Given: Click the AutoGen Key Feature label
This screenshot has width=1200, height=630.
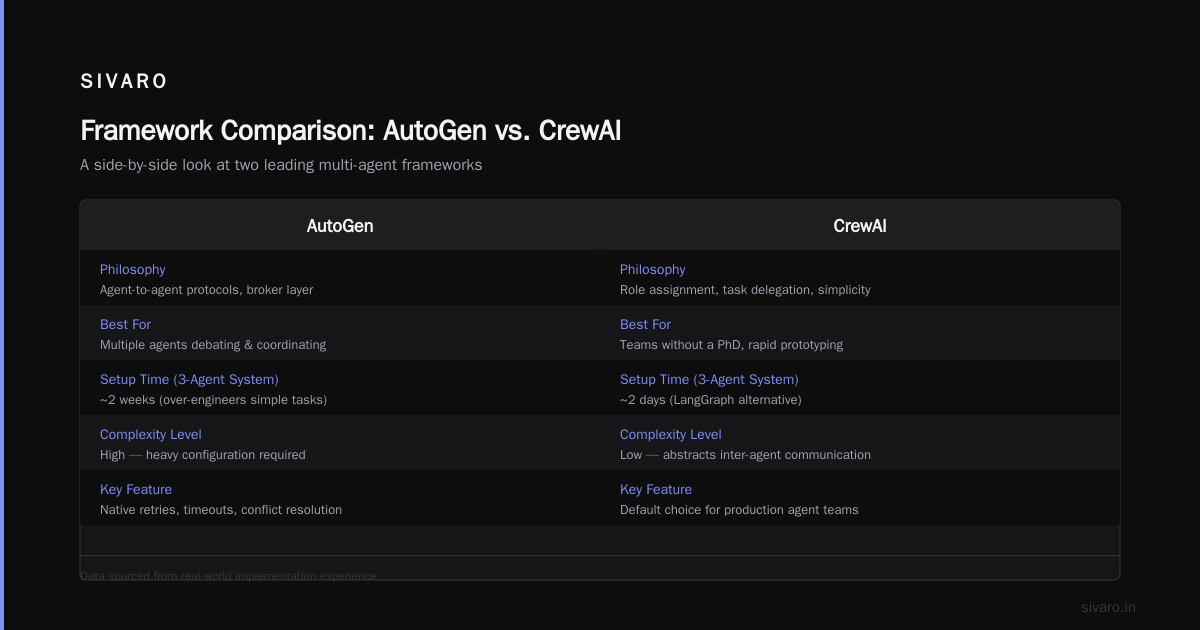Looking at the screenshot, I should pos(136,490).
